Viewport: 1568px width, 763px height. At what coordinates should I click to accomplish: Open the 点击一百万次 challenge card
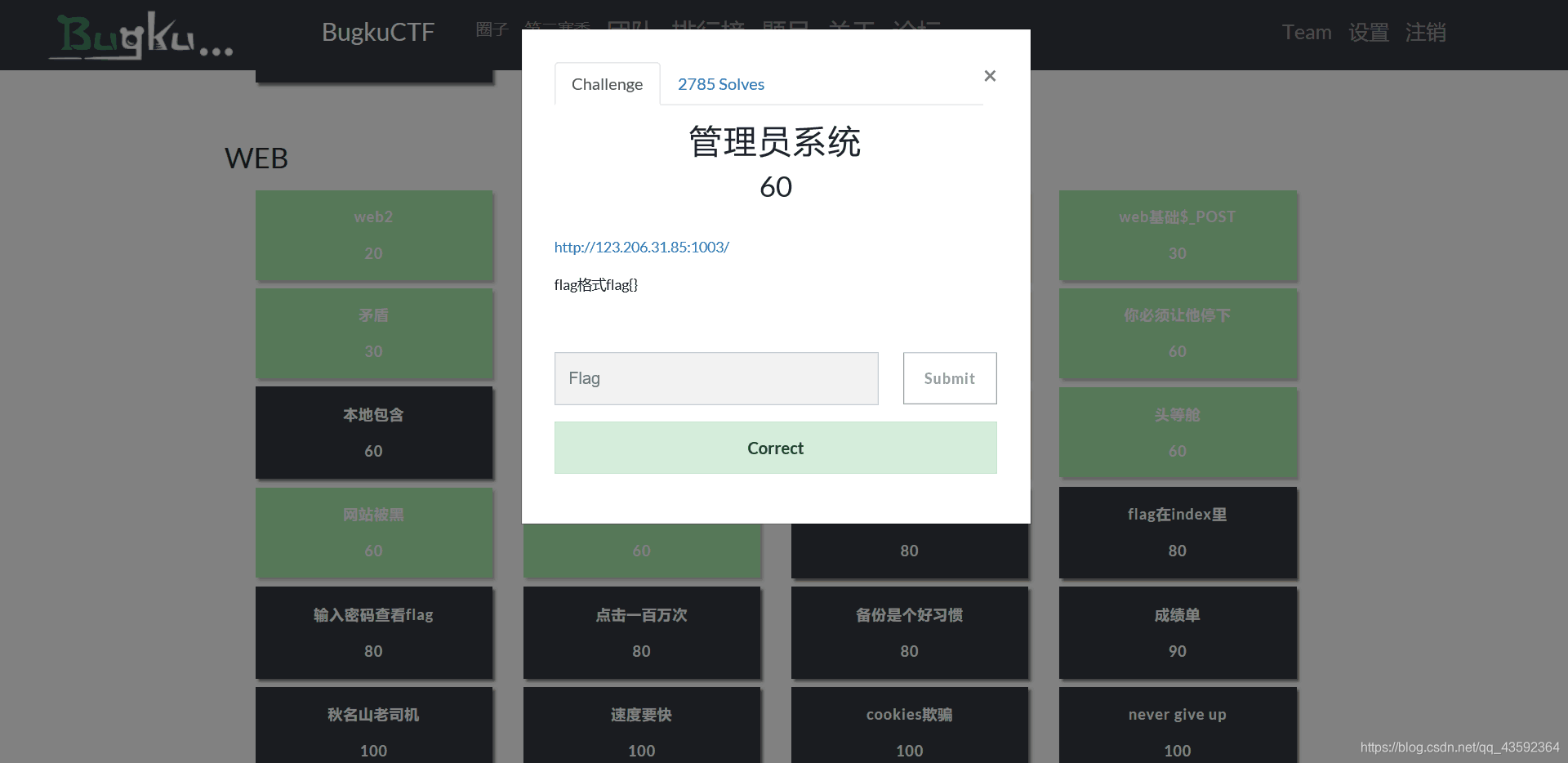pos(642,632)
